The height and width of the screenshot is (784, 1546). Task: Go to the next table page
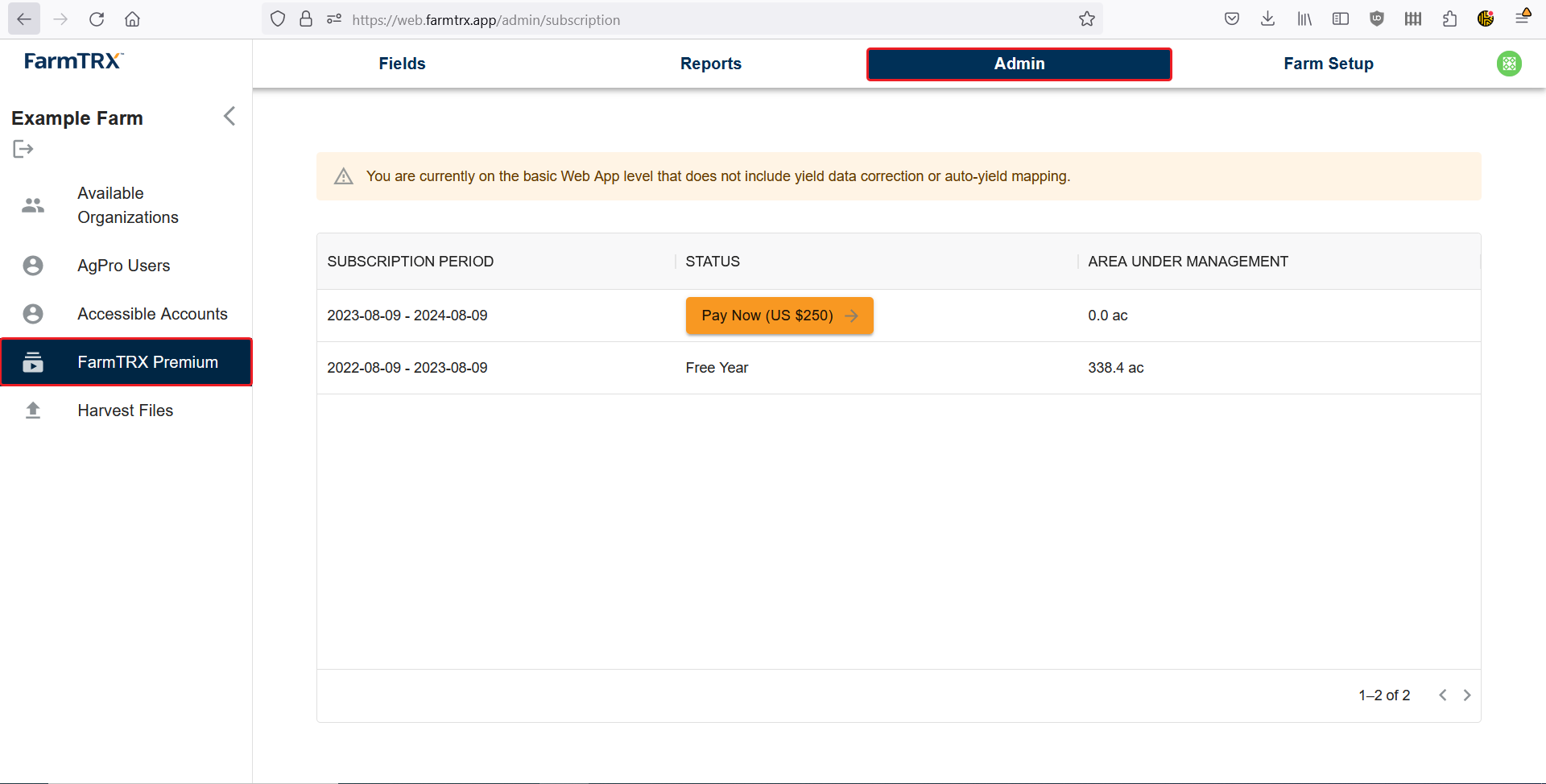[x=1467, y=695]
